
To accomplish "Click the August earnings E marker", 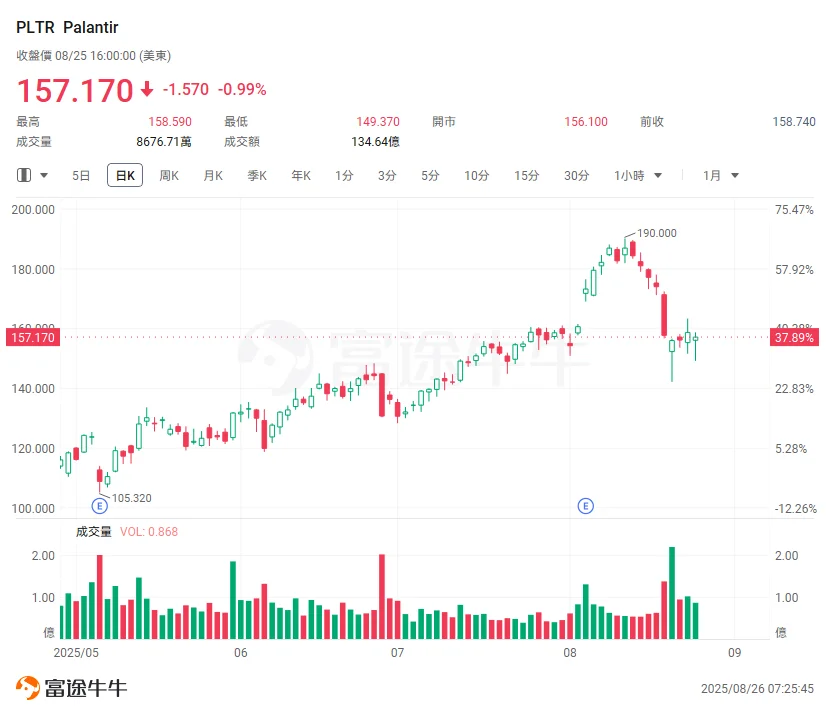I will coord(585,506).
